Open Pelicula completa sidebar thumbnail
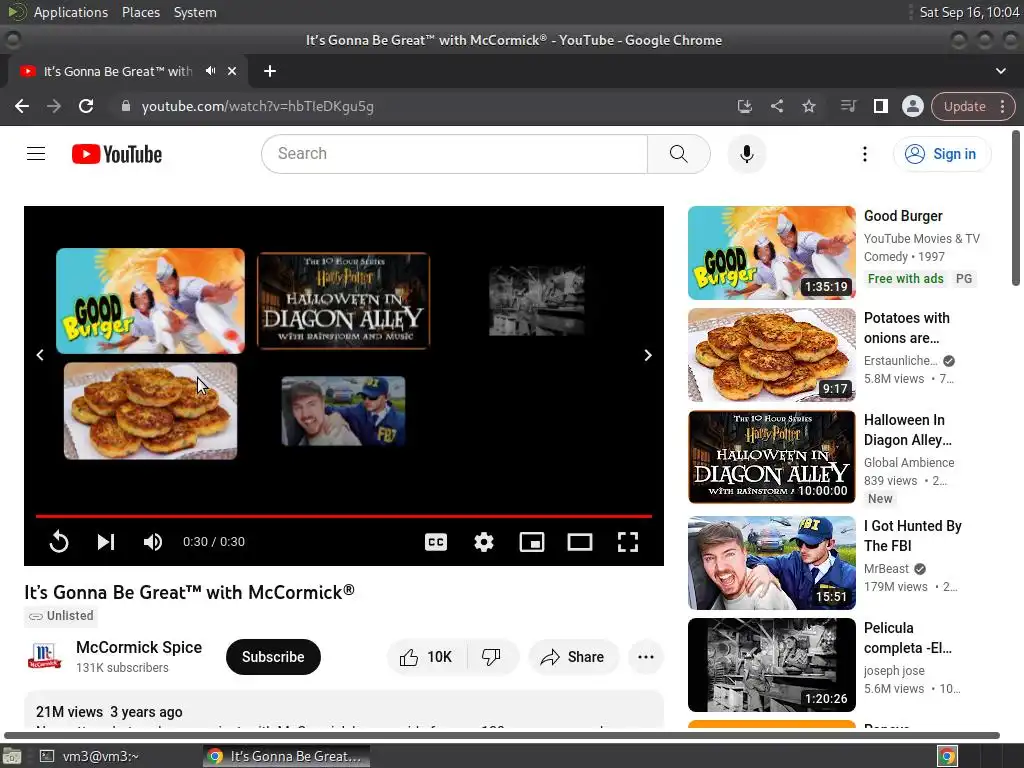1024x768 pixels. click(x=771, y=665)
